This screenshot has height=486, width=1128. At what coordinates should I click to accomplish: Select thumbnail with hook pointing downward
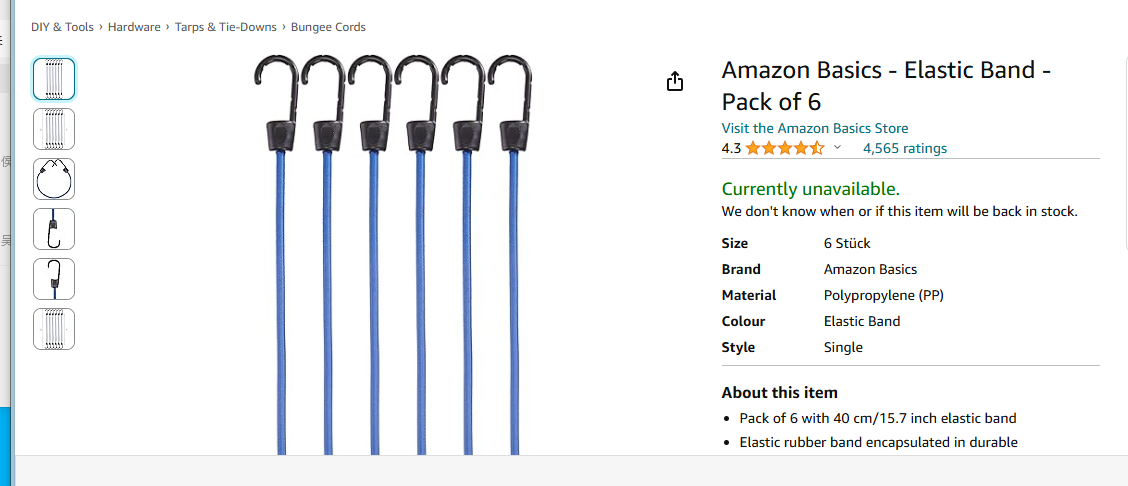coord(54,229)
